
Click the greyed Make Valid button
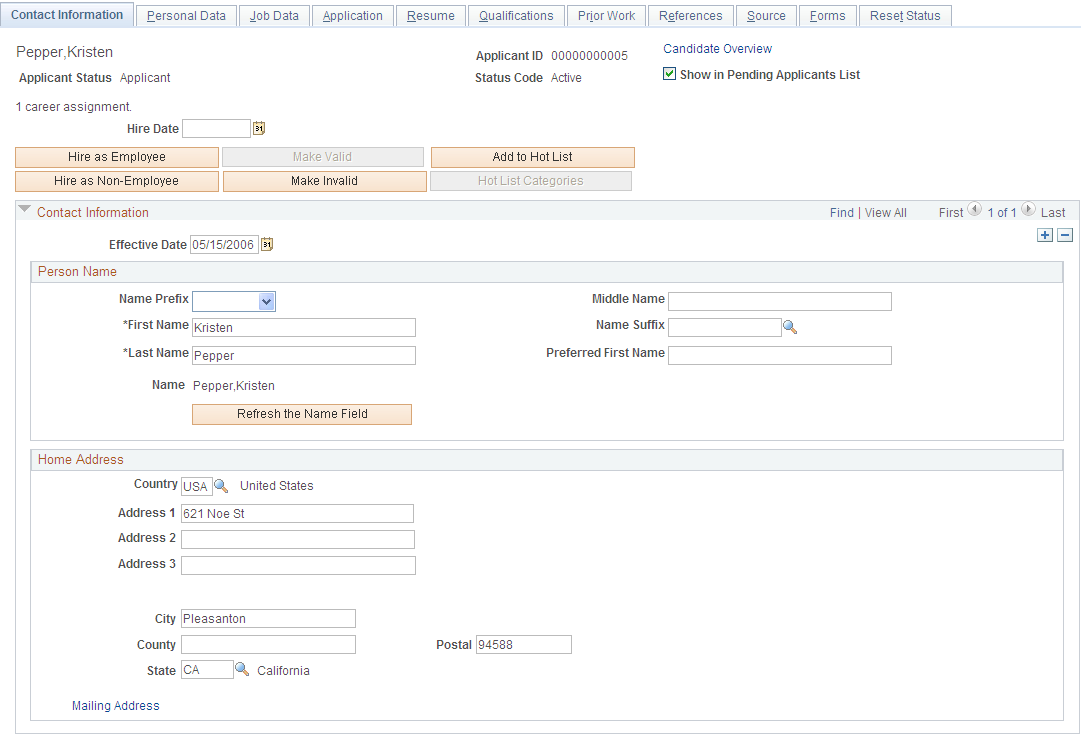323,157
